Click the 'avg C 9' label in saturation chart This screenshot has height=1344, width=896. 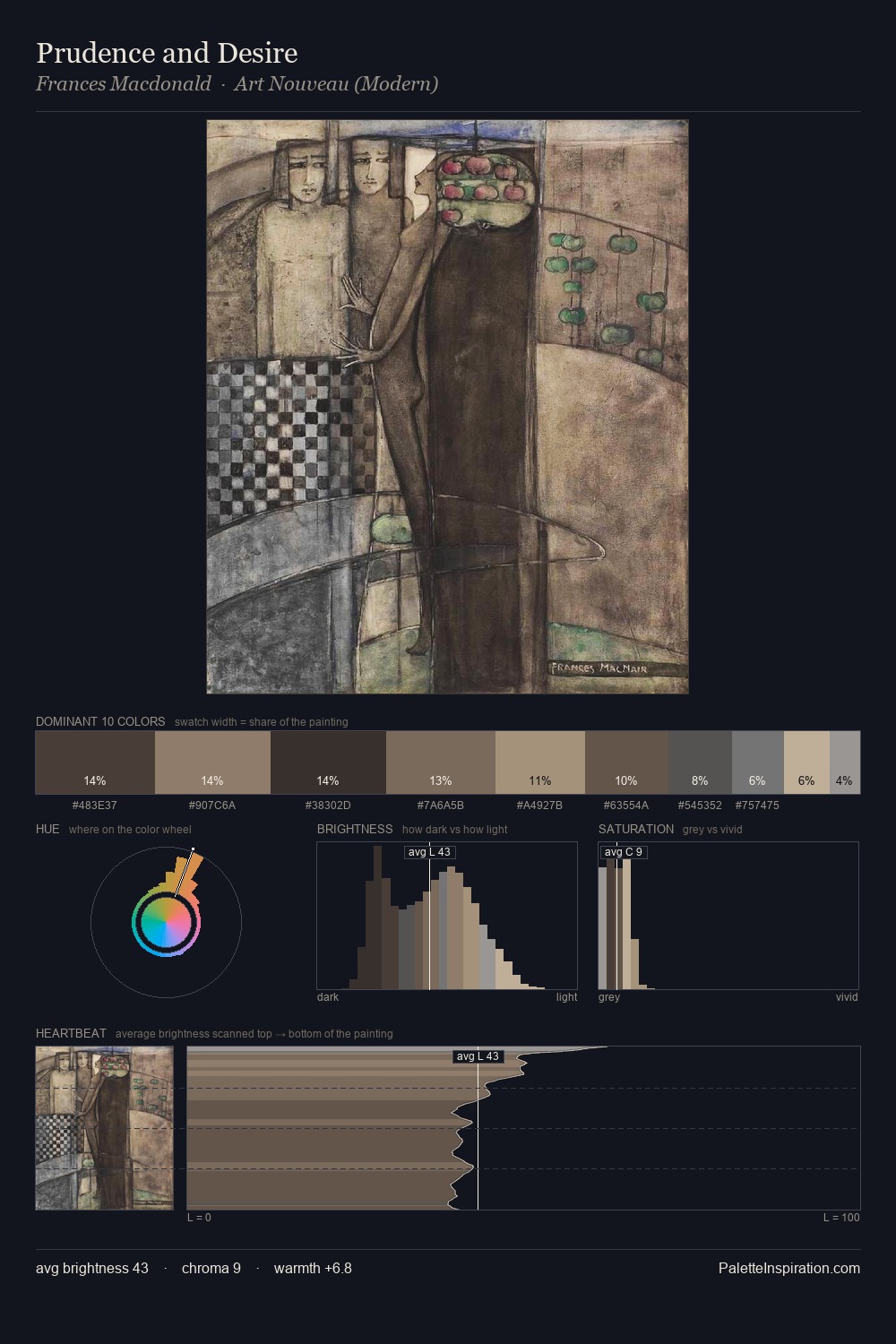[624, 852]
